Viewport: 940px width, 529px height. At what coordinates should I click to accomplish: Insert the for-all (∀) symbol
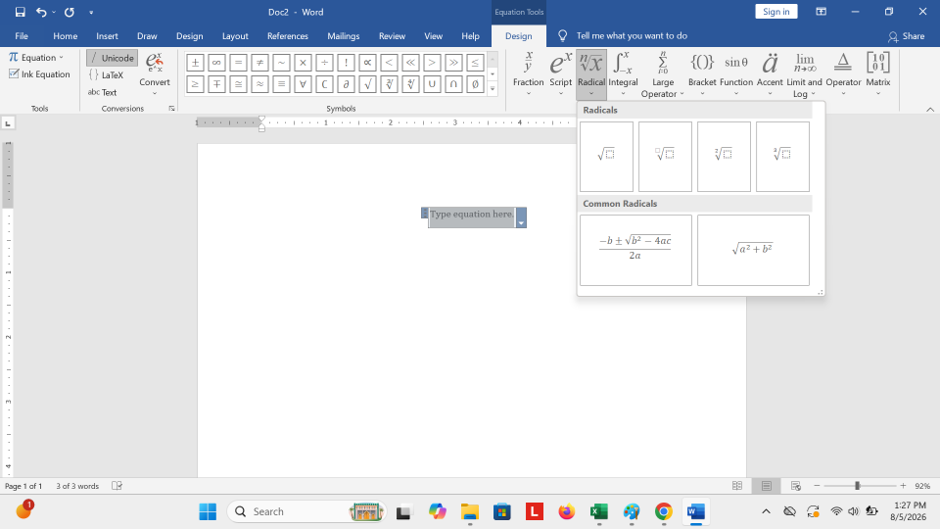(x=303, y=84)
